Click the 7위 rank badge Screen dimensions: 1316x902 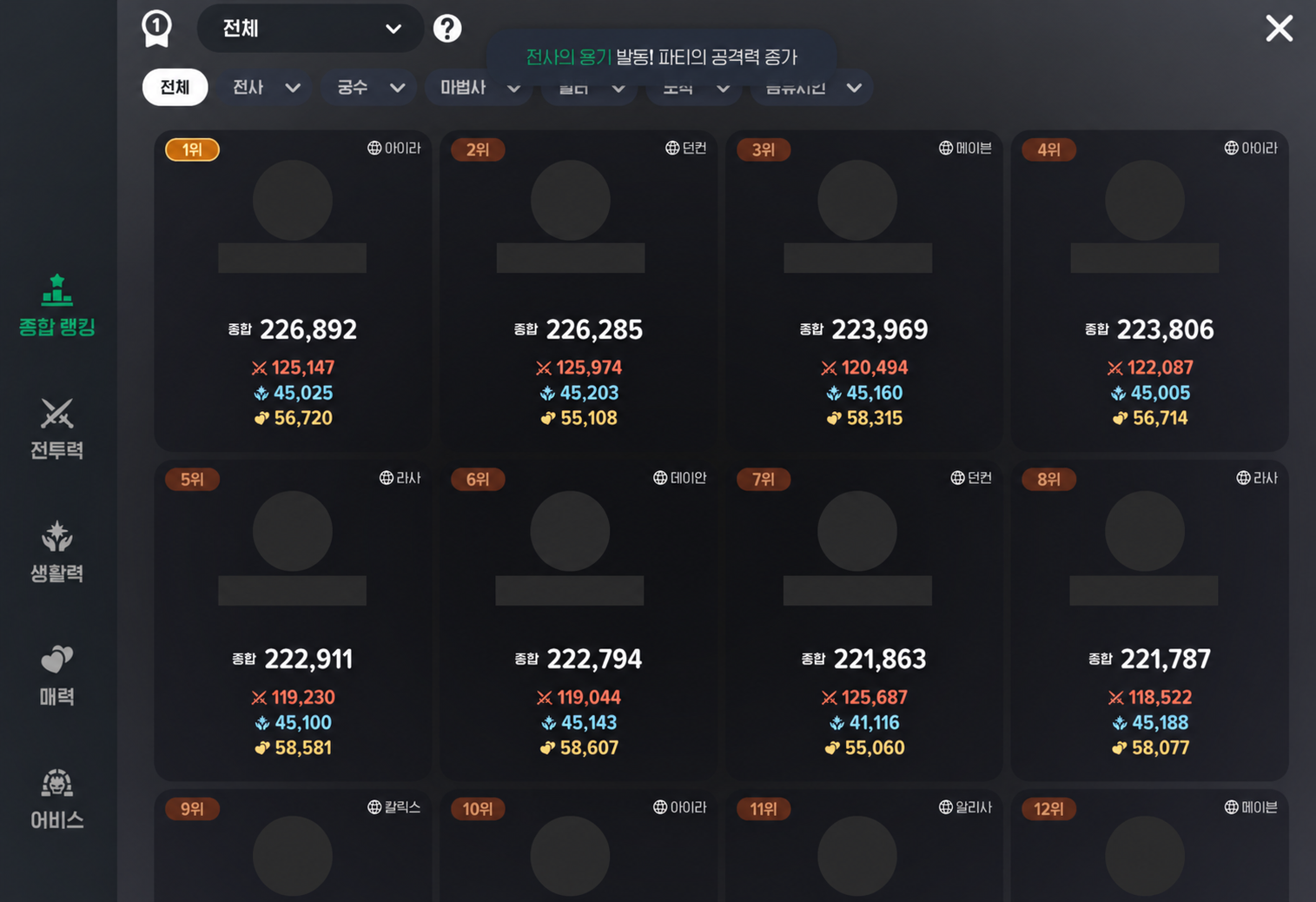tap(764, 479)
